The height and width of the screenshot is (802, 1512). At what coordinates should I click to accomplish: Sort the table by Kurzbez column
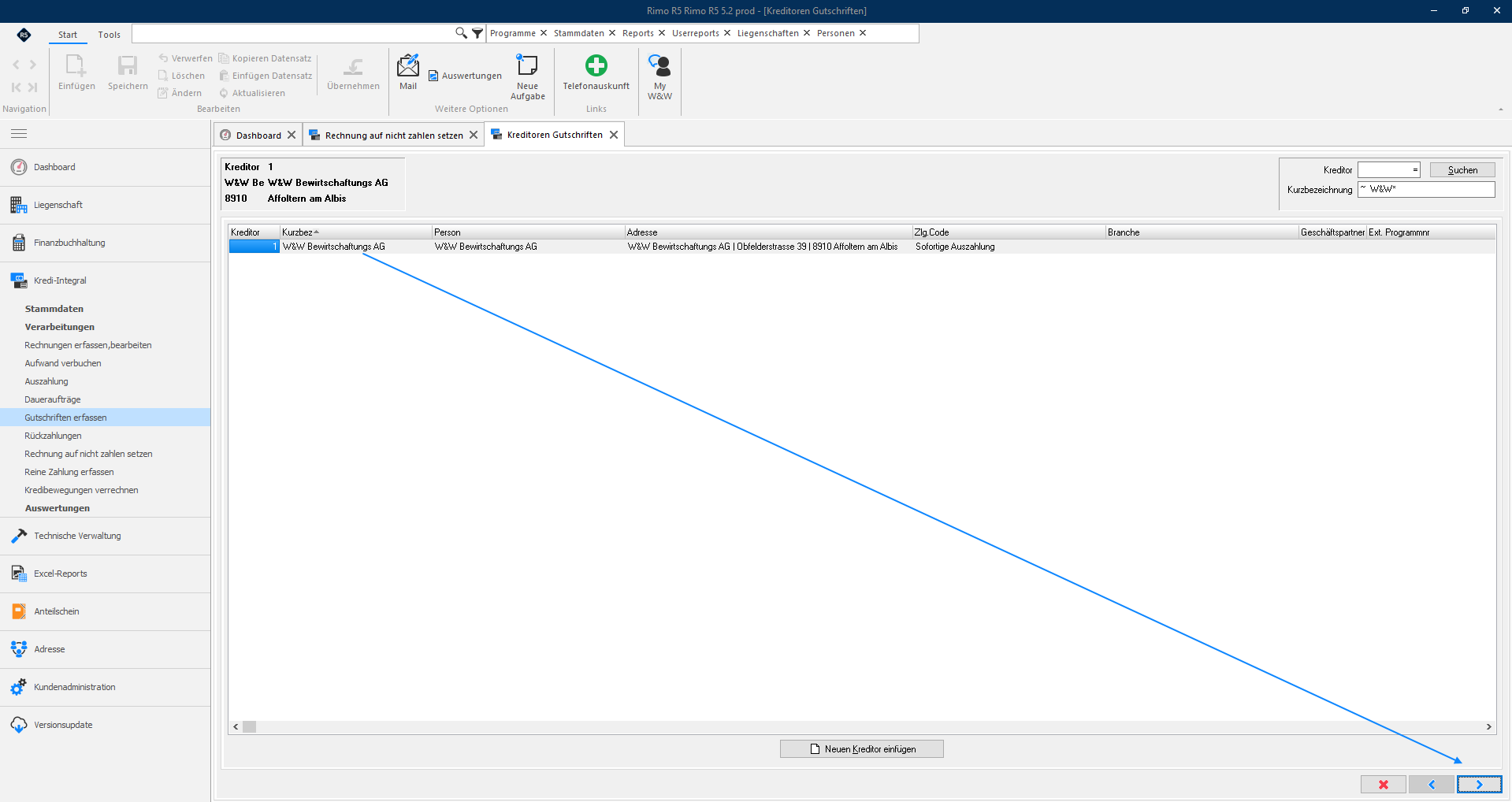click(x=355, y=232)
